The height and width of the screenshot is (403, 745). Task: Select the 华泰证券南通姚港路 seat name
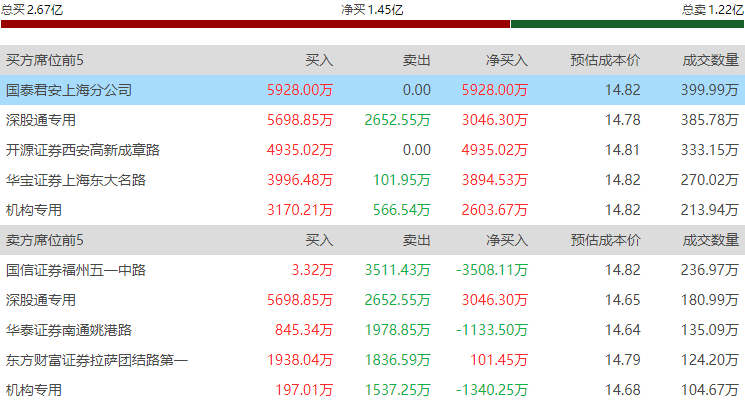click(x=69, y=330)
